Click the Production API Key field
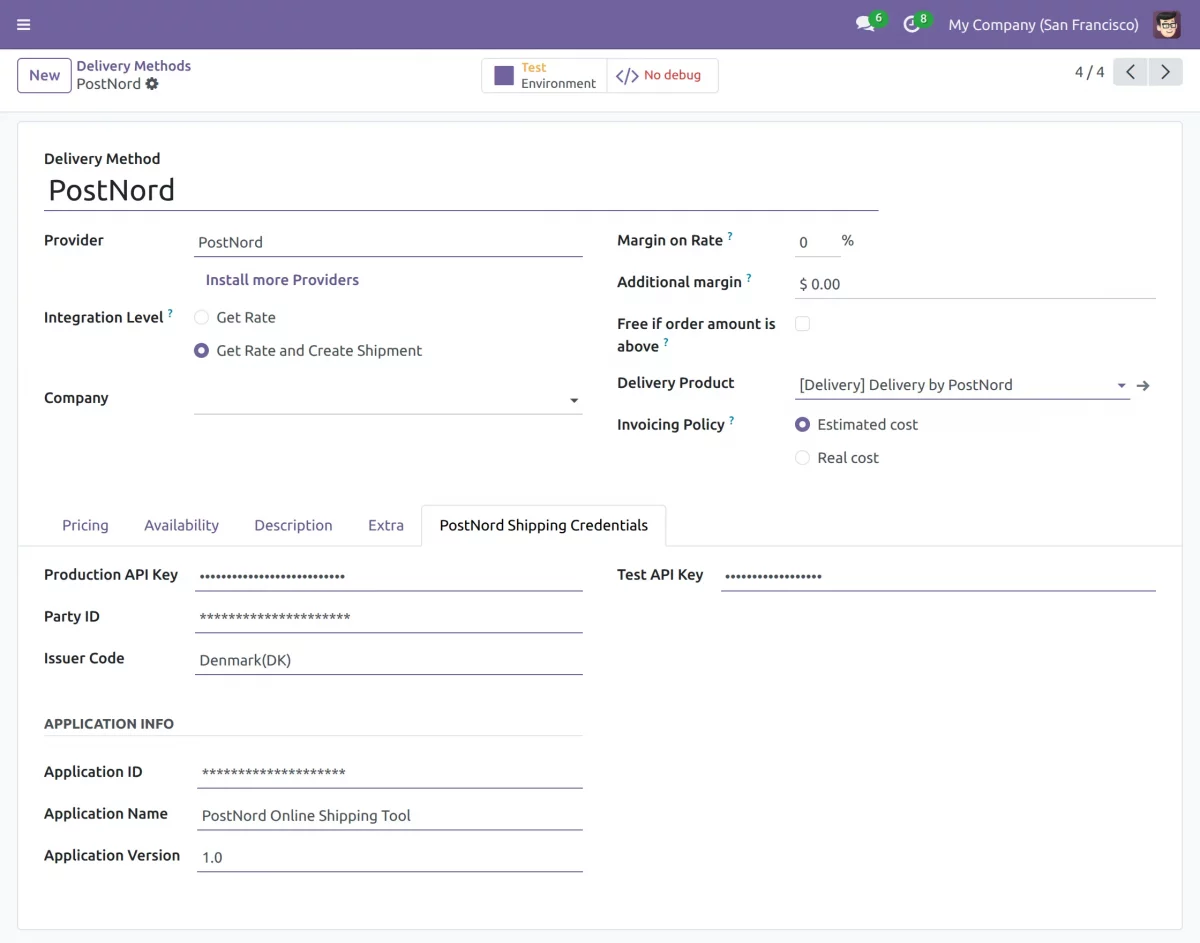The image size is (1200, 943). tap(388, 576)
